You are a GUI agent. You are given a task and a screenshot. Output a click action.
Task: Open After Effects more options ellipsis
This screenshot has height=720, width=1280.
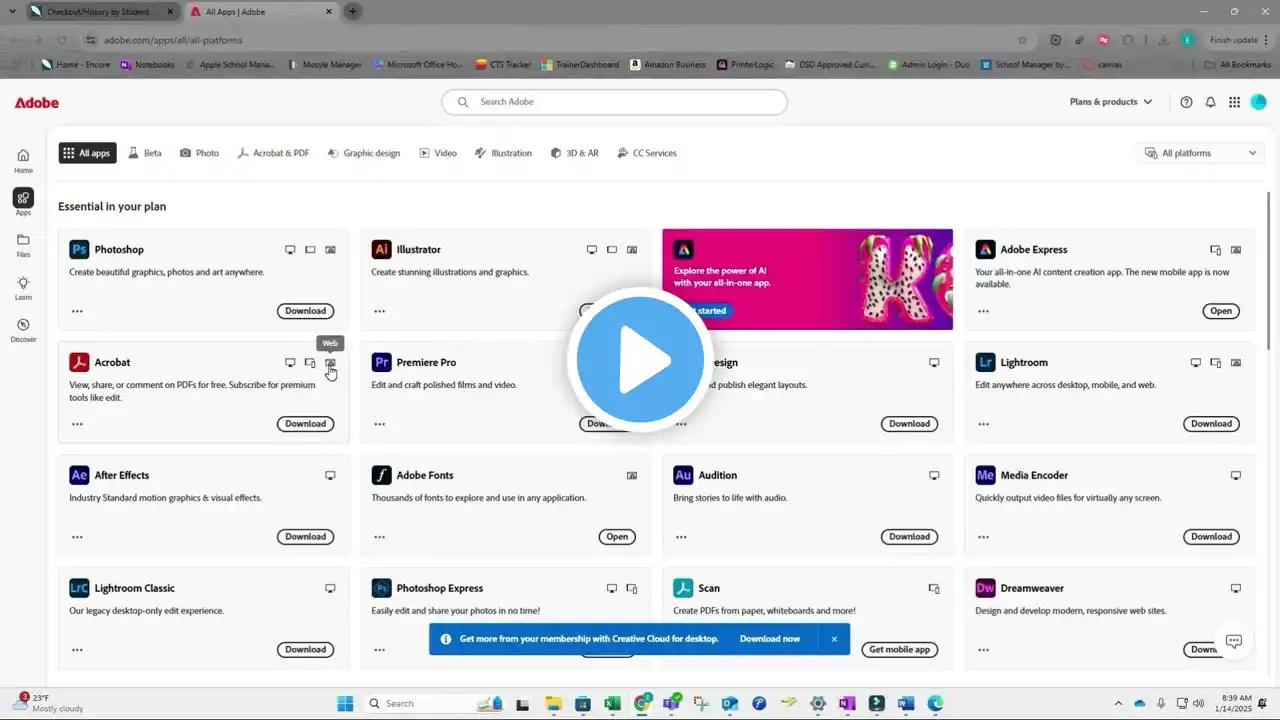click(77, 537)
